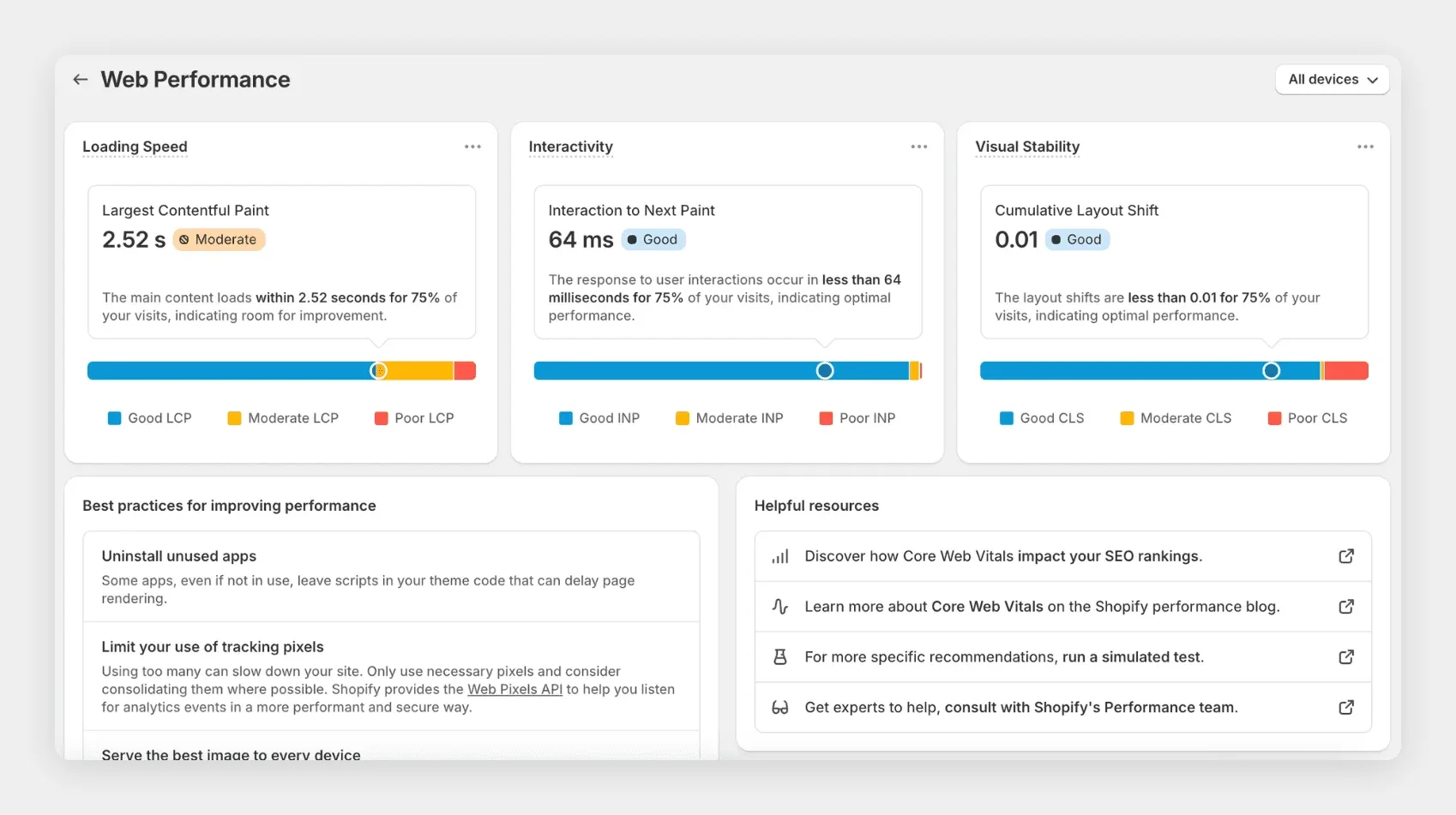Click the Moderate CLS yellow legend swatch
This screenshot has height=815, width=1456.
(1127, 418)
